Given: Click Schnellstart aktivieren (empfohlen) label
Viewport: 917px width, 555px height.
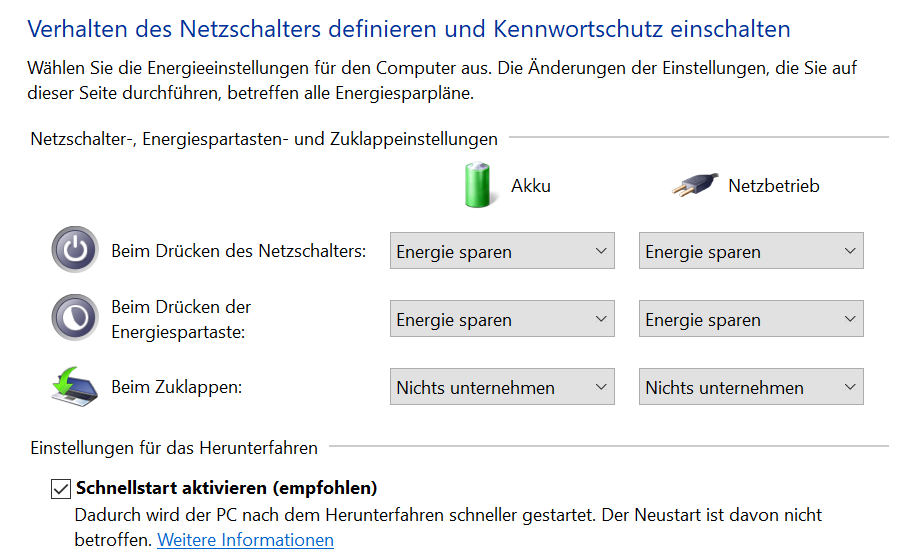Looking at the screenshot, I should [227, 488].
